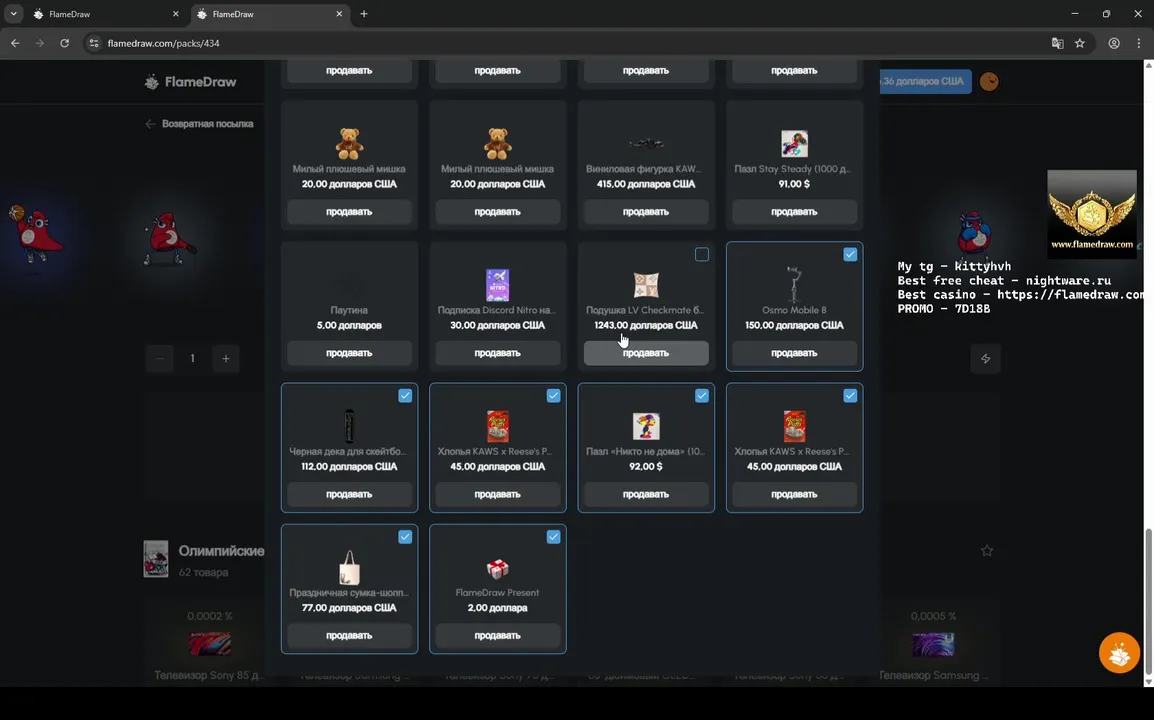Open Chrome profile icon

click(x=1114, y=43)
